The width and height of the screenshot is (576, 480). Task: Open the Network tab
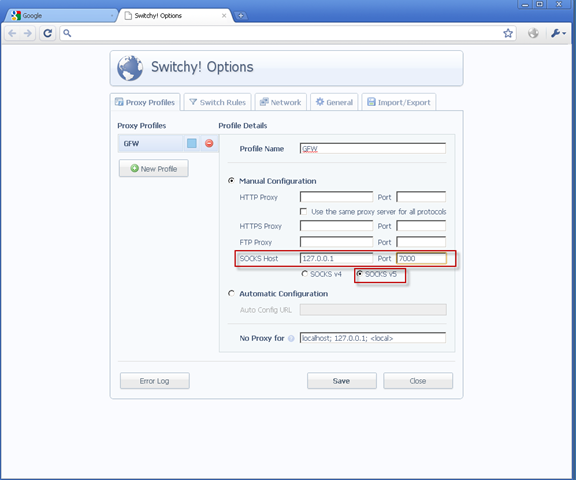[281, 102]
